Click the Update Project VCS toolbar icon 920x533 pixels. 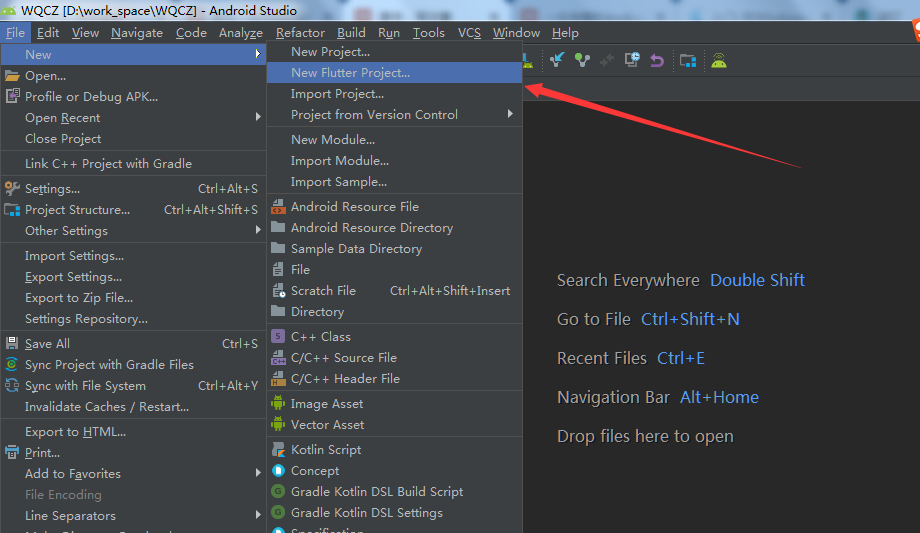click(x=557, y=60)
